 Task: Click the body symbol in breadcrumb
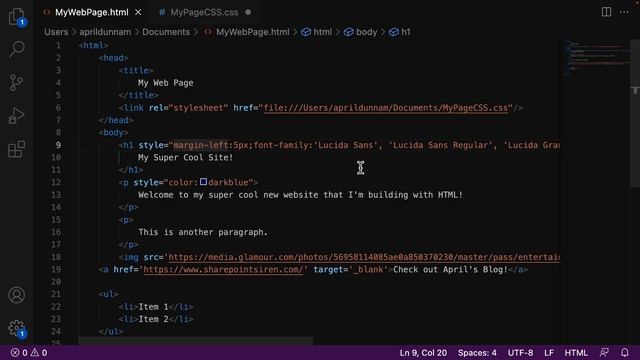point(360,32)
